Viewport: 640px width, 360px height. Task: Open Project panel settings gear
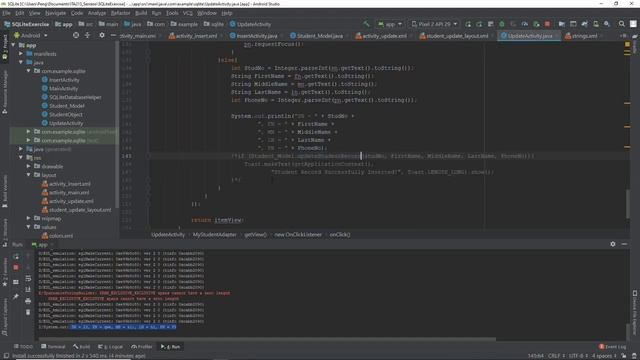(102, 36)
